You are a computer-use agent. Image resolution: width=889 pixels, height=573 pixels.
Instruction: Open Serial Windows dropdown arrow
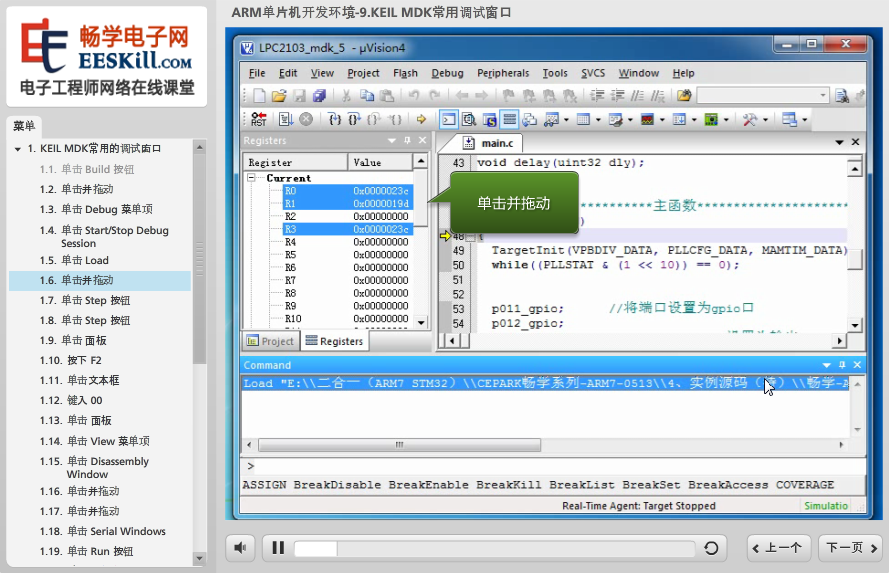(630, 120)
